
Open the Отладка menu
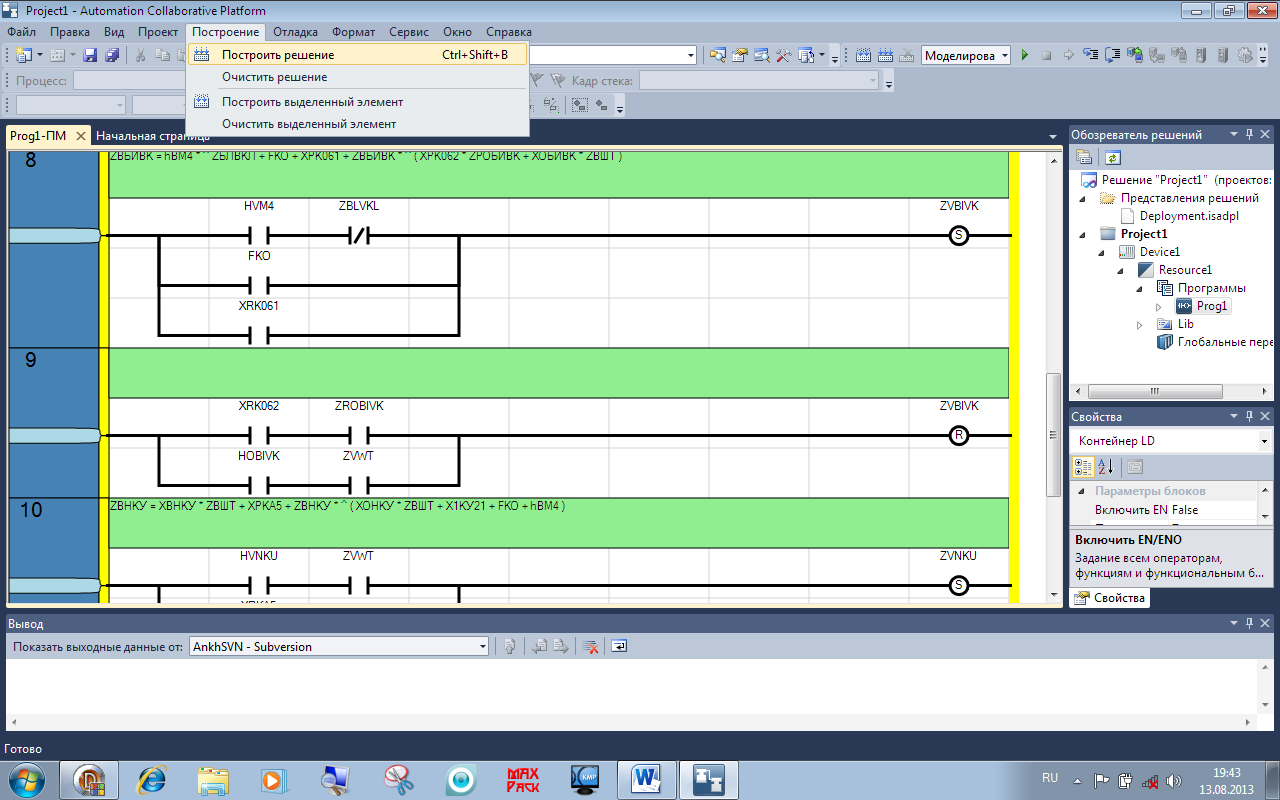(x=295, y=32)
